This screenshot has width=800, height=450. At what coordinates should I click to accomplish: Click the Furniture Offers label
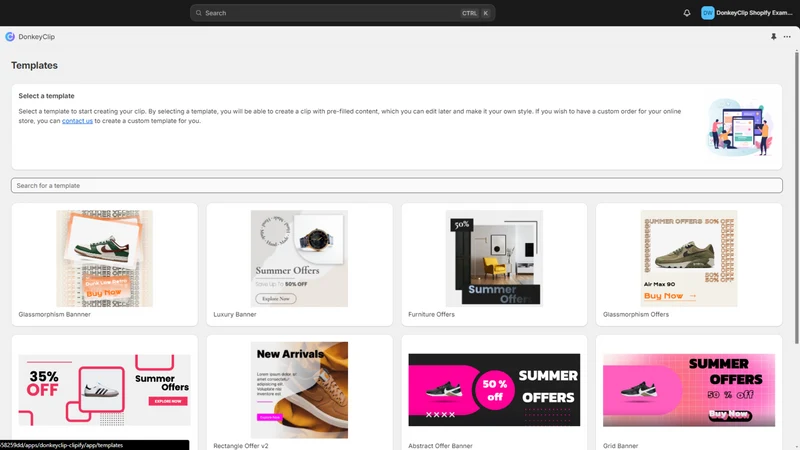click(431, 314)
